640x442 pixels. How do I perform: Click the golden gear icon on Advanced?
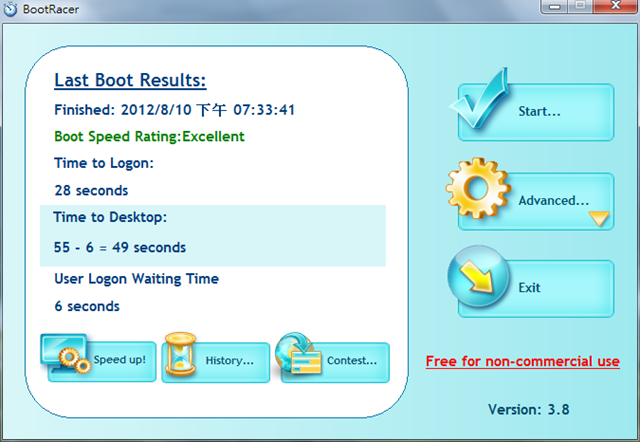point(478,188)
